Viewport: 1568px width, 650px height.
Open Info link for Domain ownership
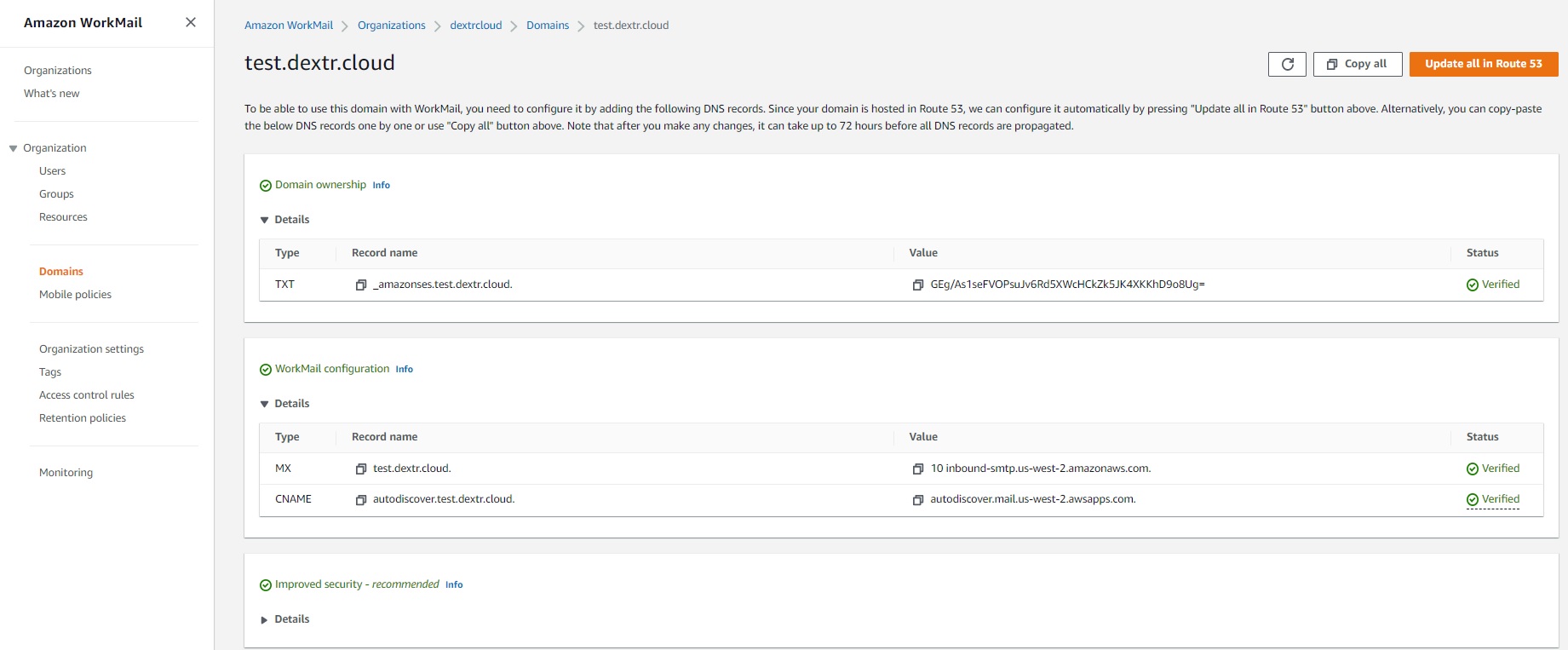382,185
